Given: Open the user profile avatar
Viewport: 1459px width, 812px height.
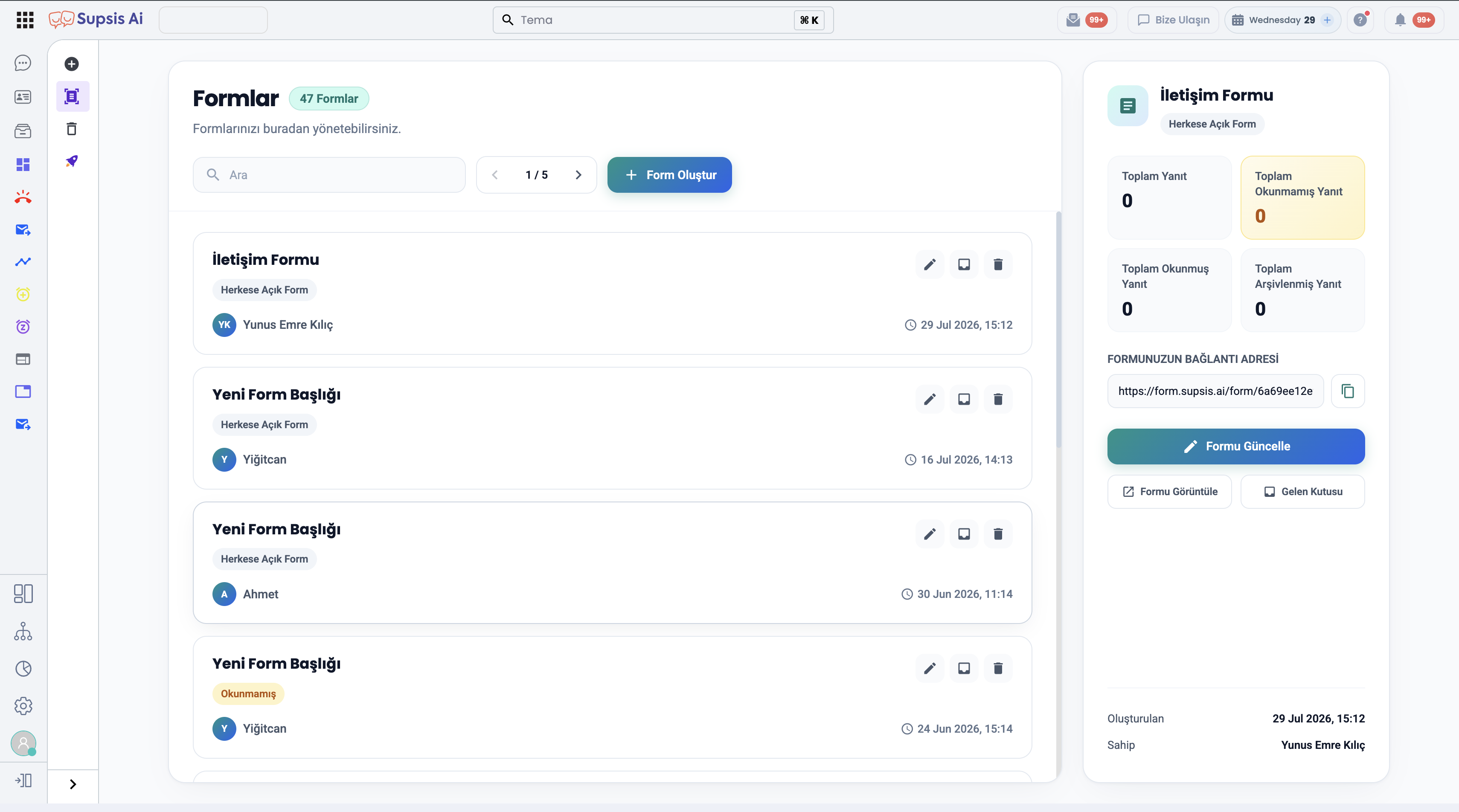Looking at the screenshot, I should pos(23,743).
